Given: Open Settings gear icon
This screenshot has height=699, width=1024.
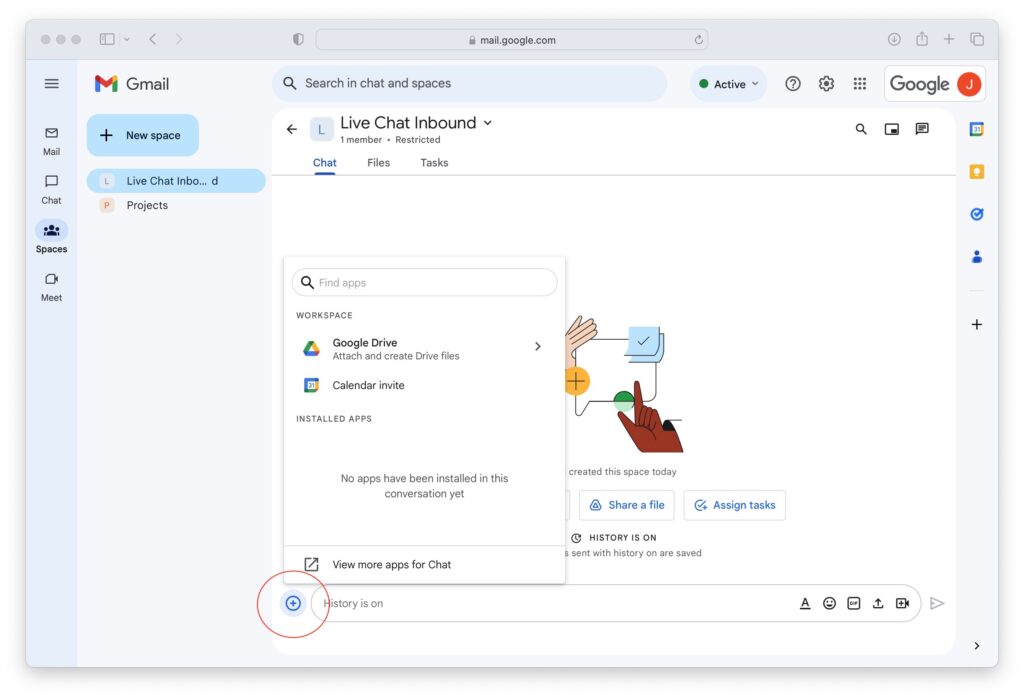Looking at the screenshot, I should click(x=826, y=84).
